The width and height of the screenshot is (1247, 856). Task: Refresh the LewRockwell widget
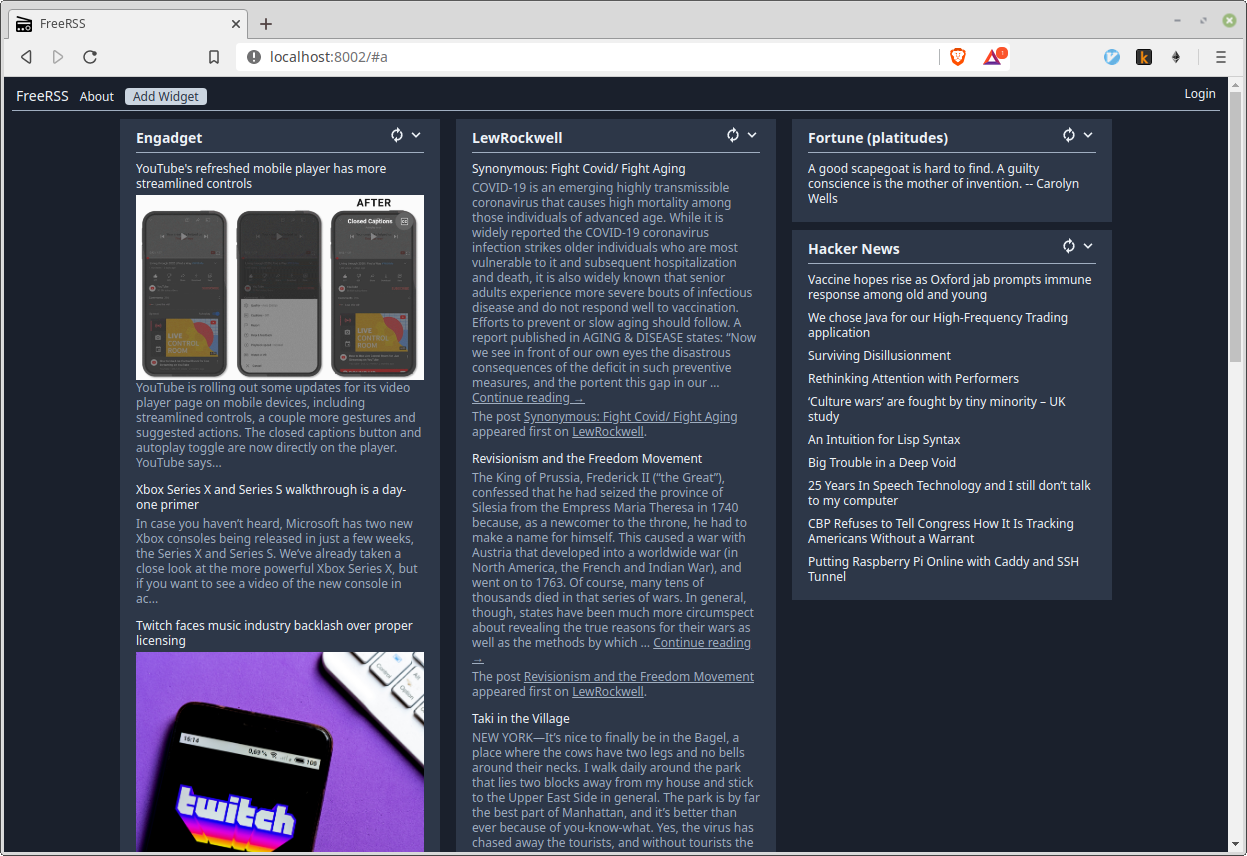(733, 135)
